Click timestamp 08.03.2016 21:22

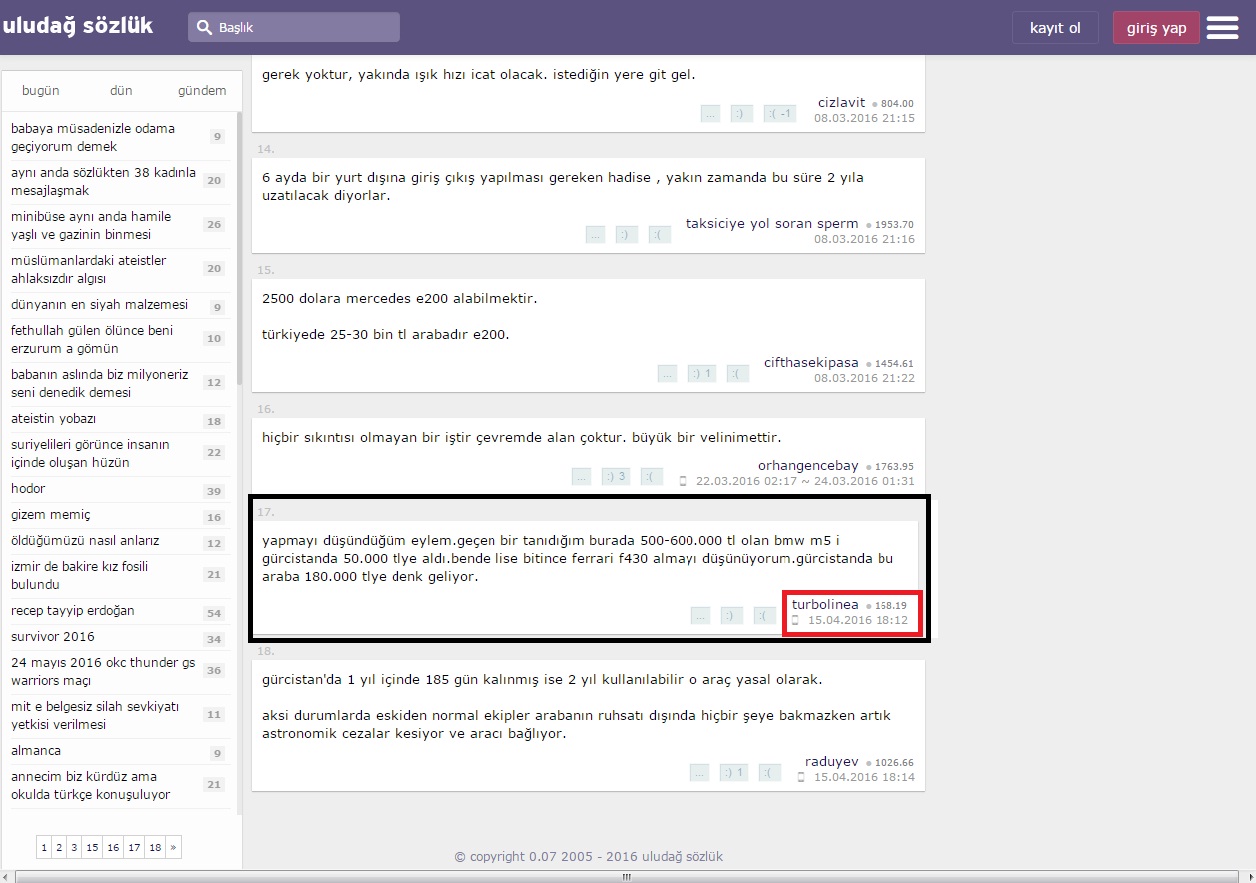864,378
